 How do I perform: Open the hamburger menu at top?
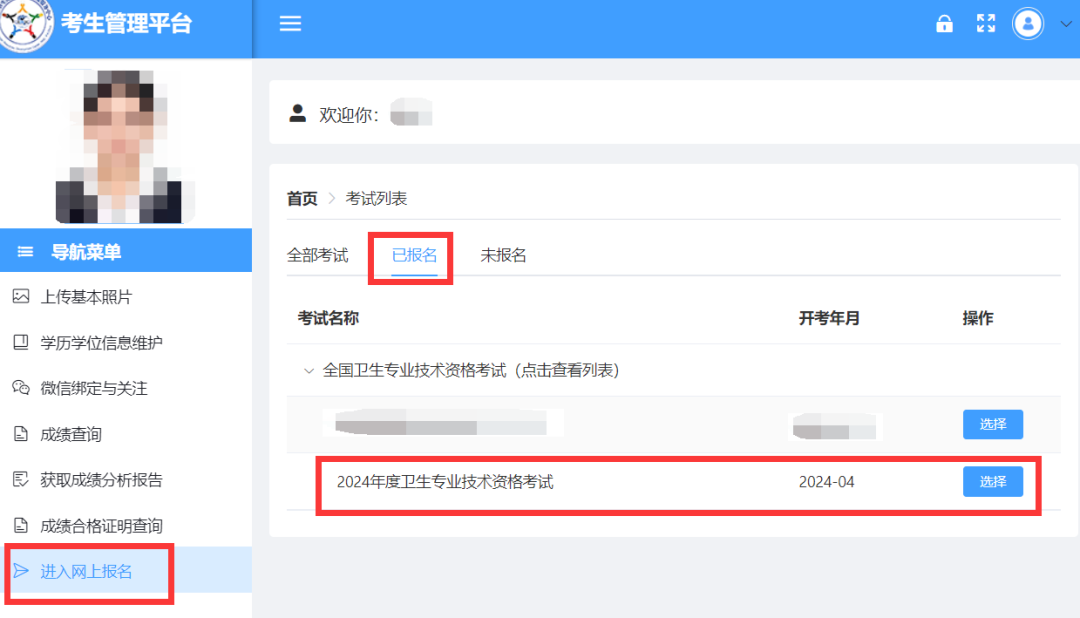[x=290, y=23]
